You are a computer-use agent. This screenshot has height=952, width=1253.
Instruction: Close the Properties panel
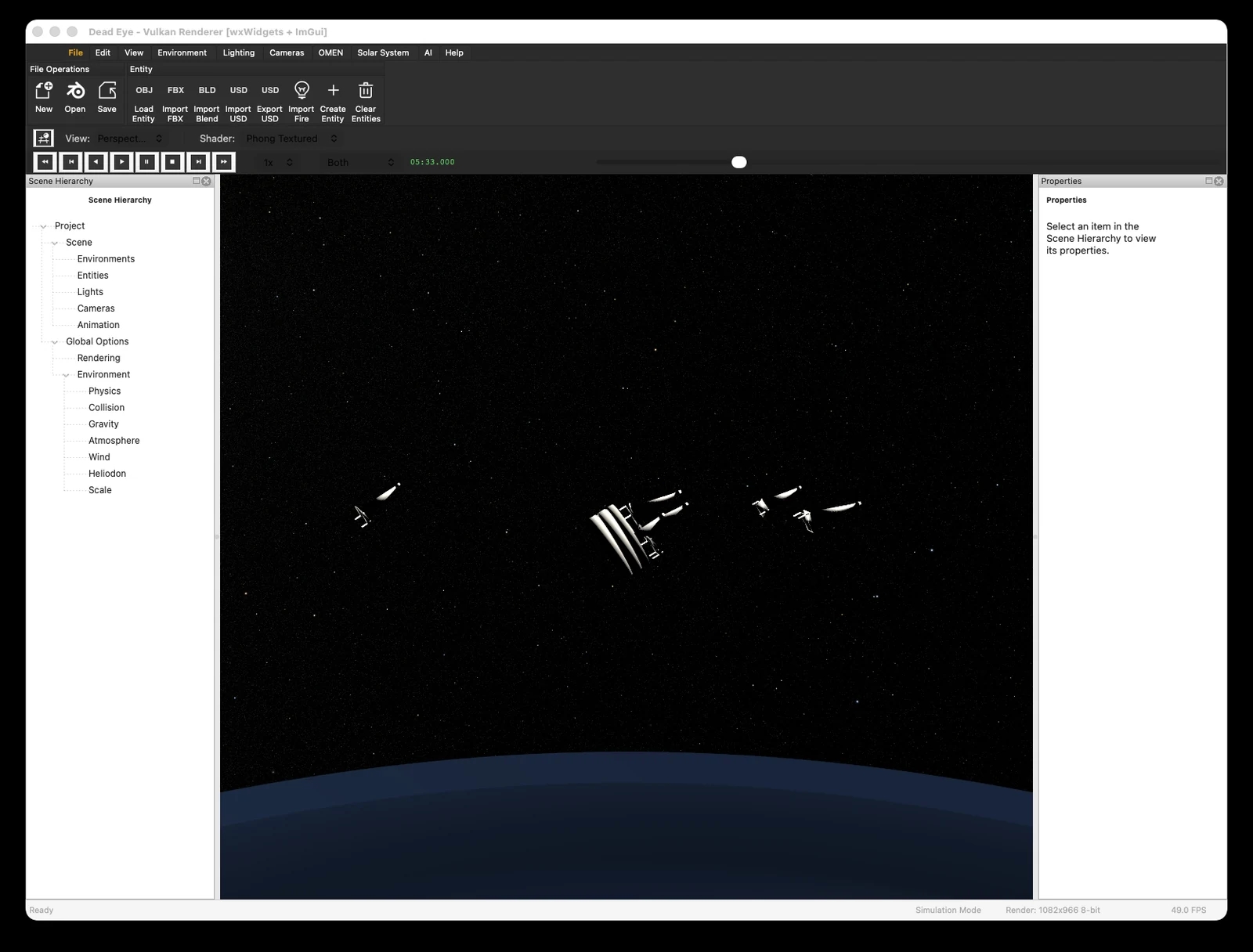tap(1219, 181)
